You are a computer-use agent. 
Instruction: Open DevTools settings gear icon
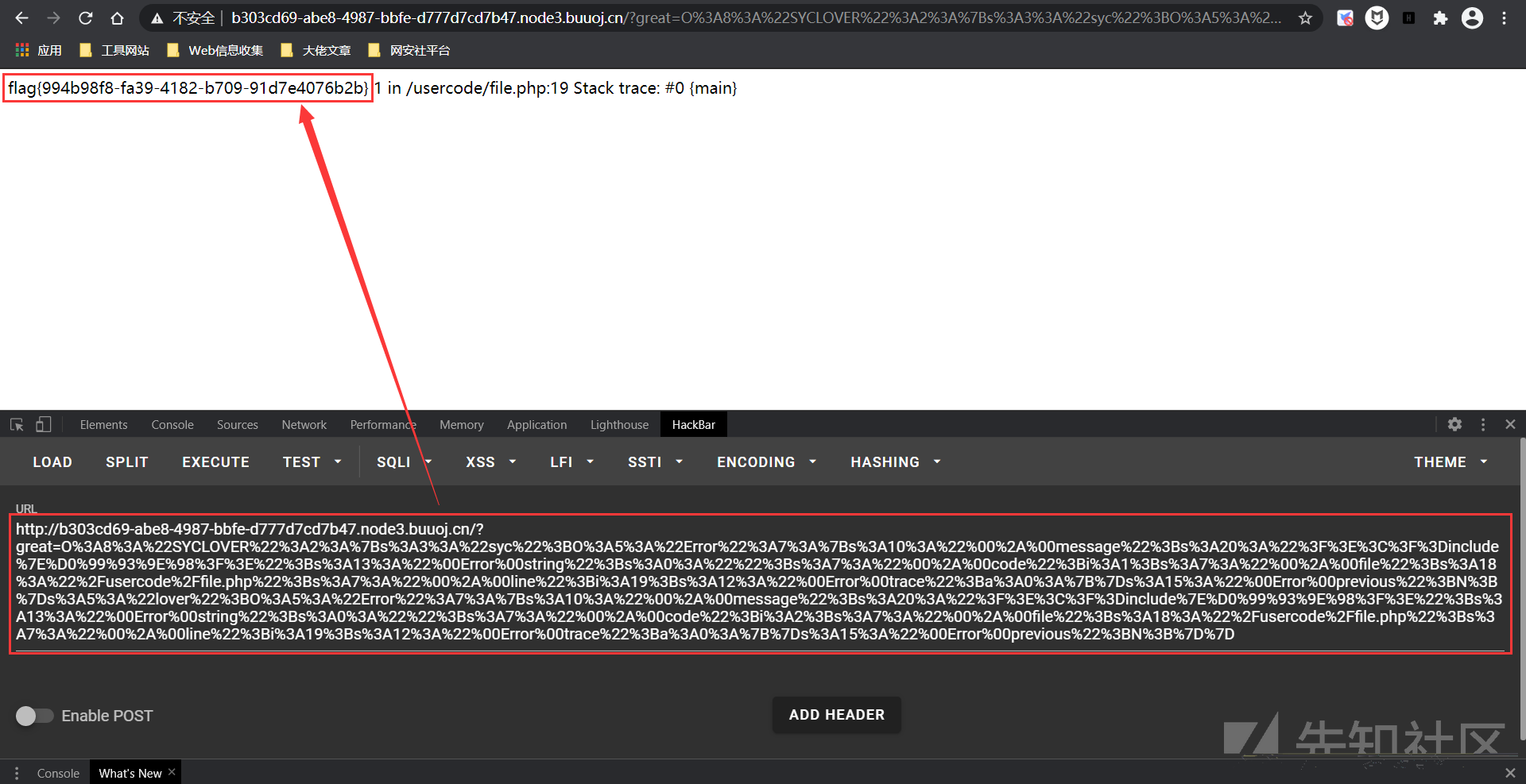[1454, 425]
